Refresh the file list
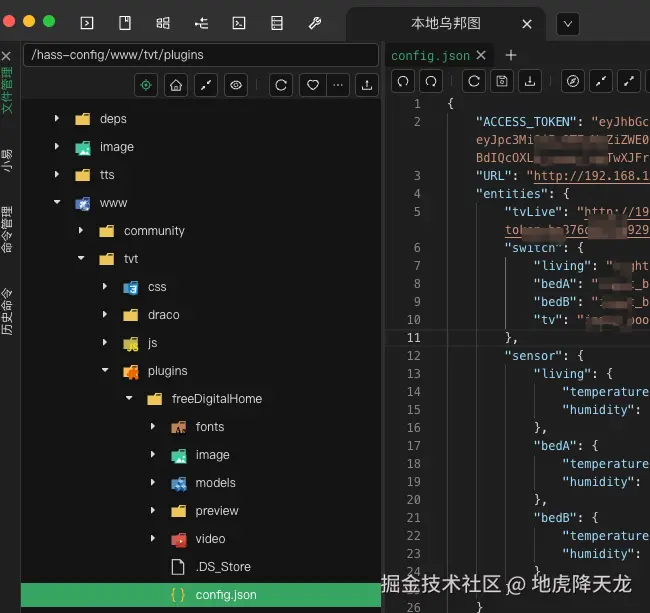This screenshot has height=613, width=650. tap(281, 85)
